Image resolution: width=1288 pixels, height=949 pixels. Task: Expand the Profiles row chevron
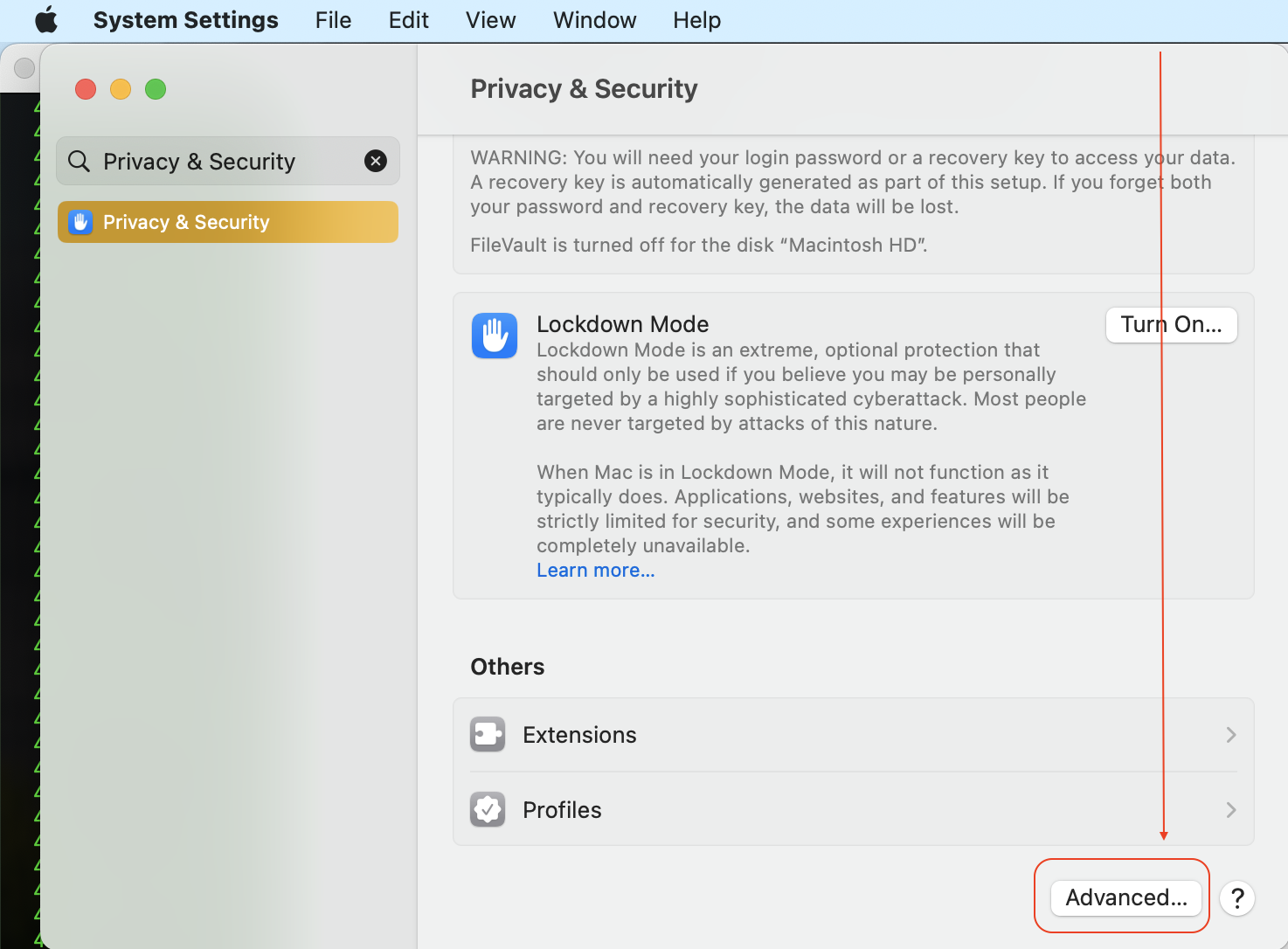click(x=1230, y=810)
